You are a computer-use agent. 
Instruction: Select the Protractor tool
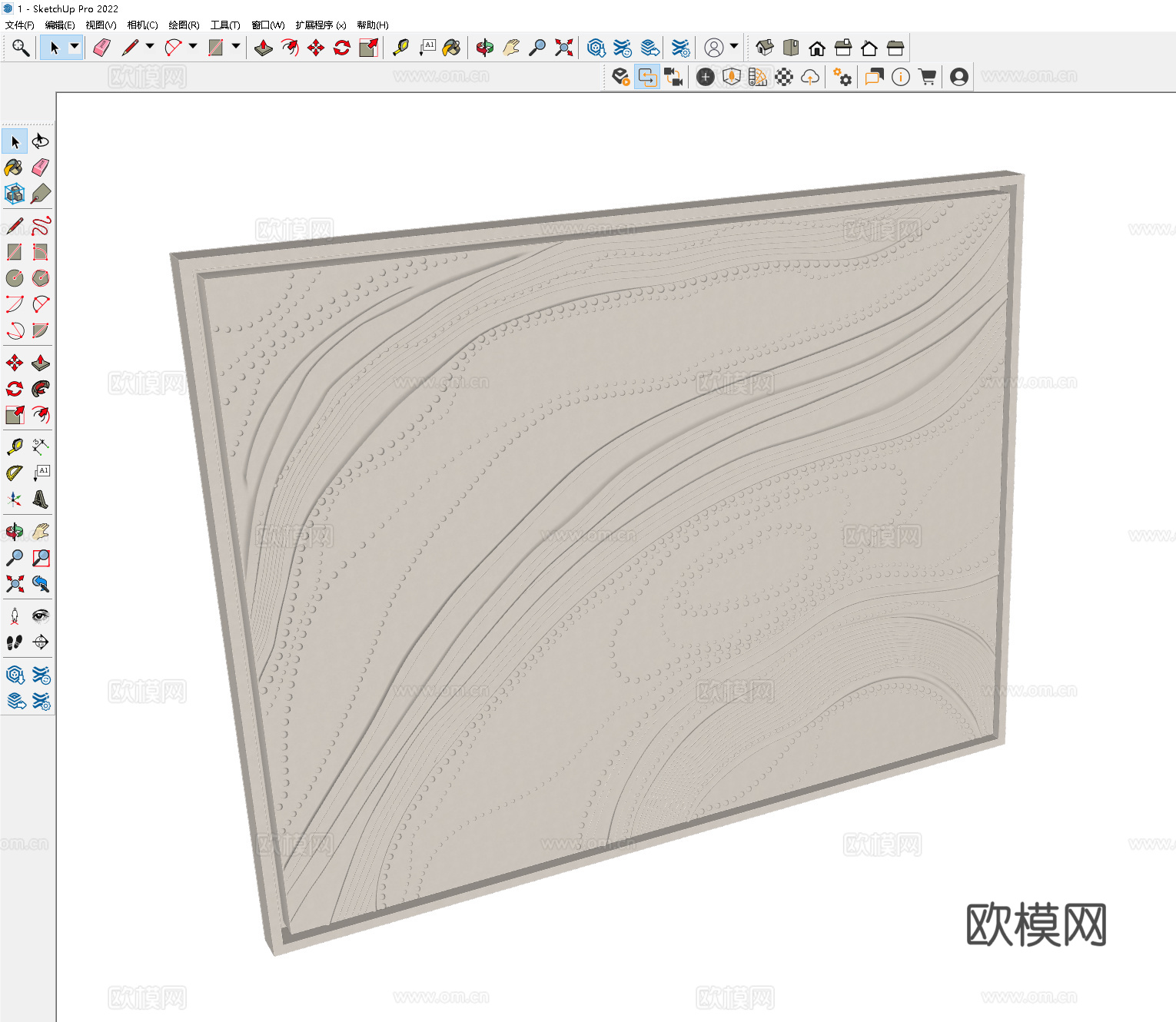tap(15, 473)
